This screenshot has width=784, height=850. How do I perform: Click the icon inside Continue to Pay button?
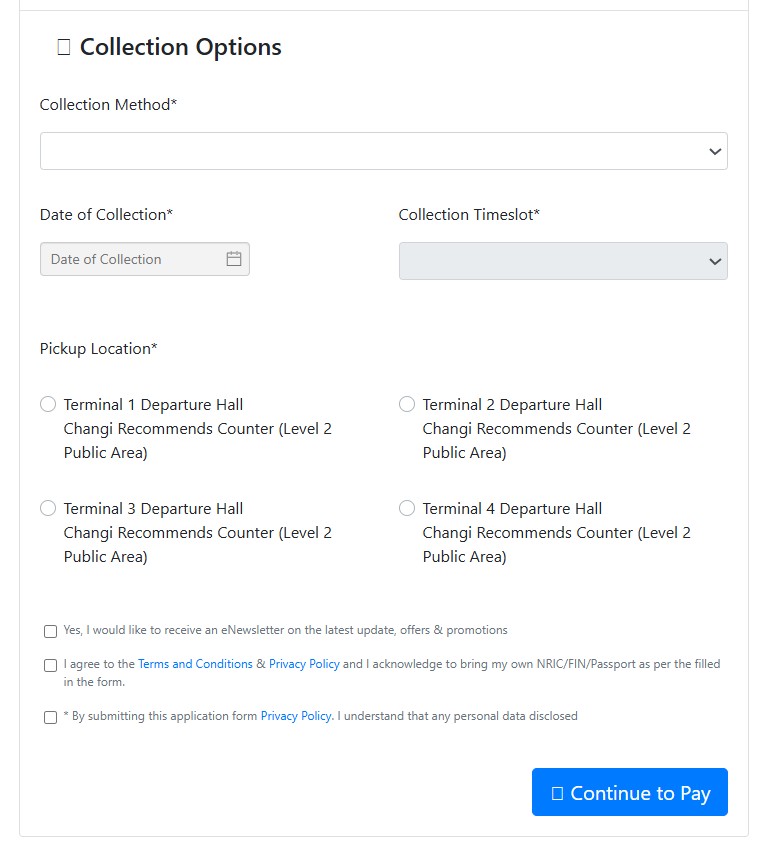coord(557,794)
